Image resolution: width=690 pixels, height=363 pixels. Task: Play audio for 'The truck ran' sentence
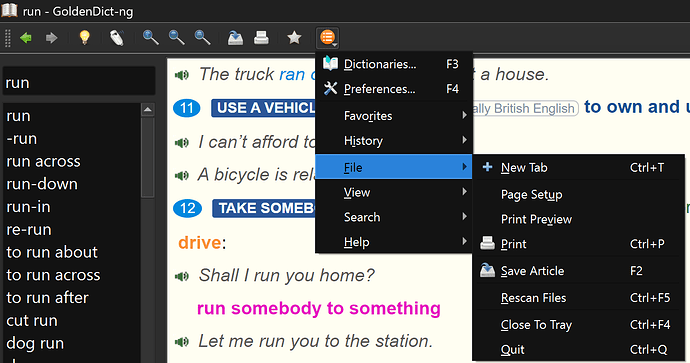(182, 75)
